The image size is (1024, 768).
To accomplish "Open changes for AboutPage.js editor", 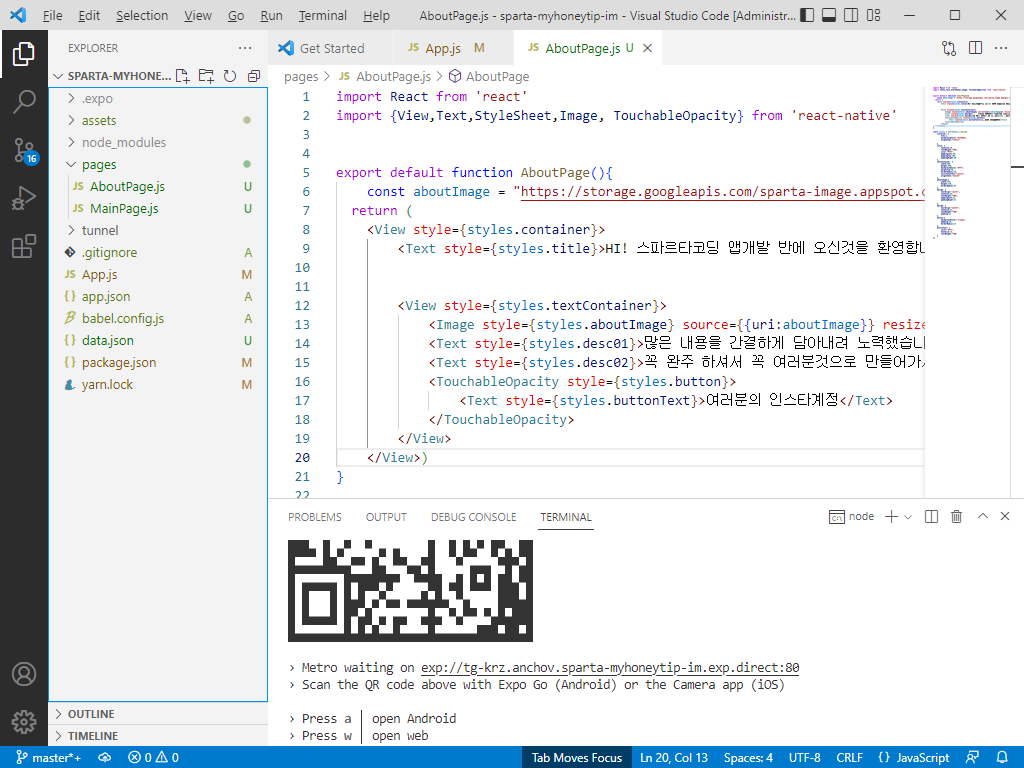I will click(x=949, y=48).
